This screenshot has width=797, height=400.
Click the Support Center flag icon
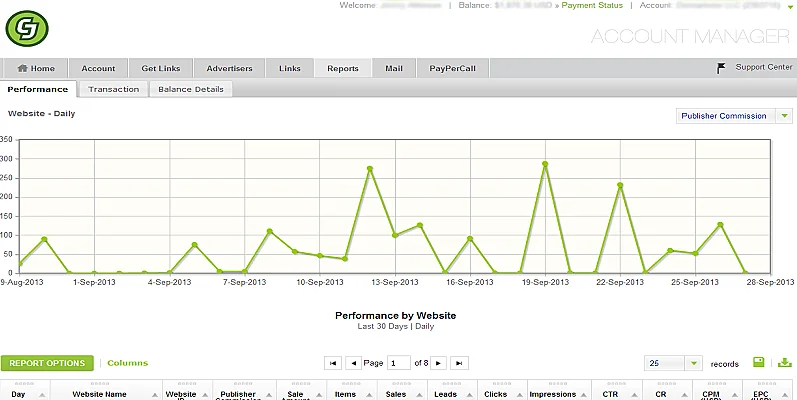[x=721, y=68]
